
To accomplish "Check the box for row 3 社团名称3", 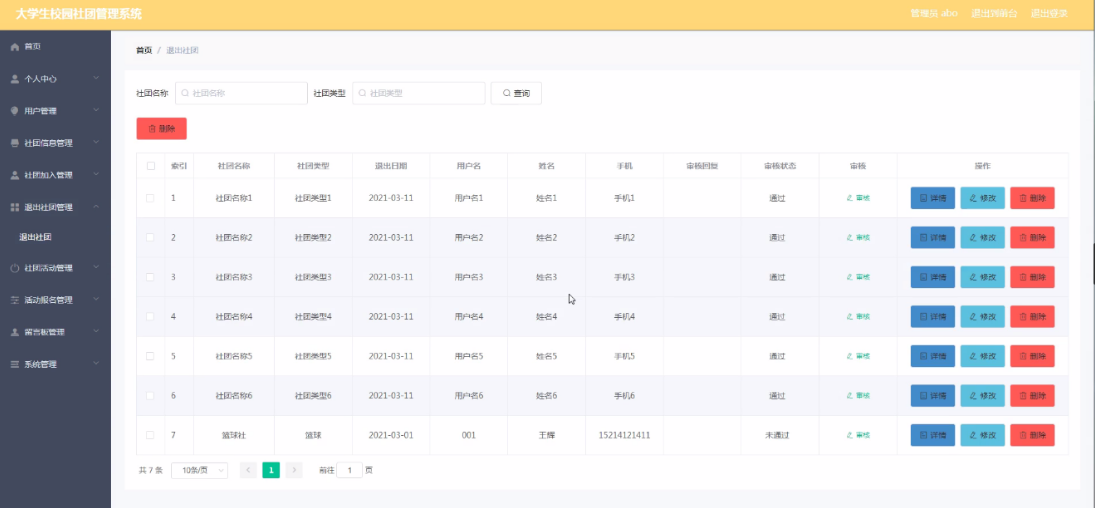I will click(x=150, y=277).
